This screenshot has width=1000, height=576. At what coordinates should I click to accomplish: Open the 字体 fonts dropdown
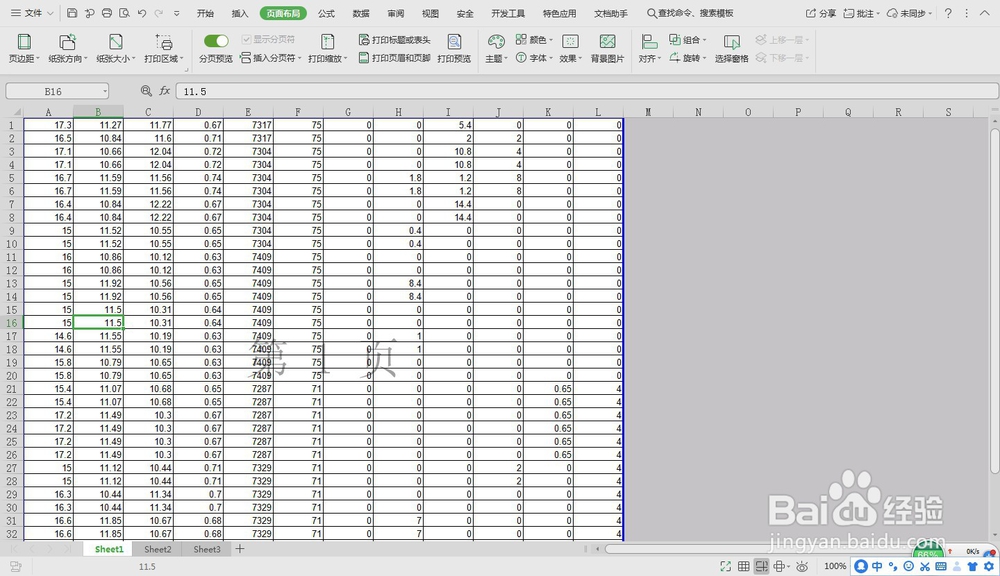pos(534,58)
